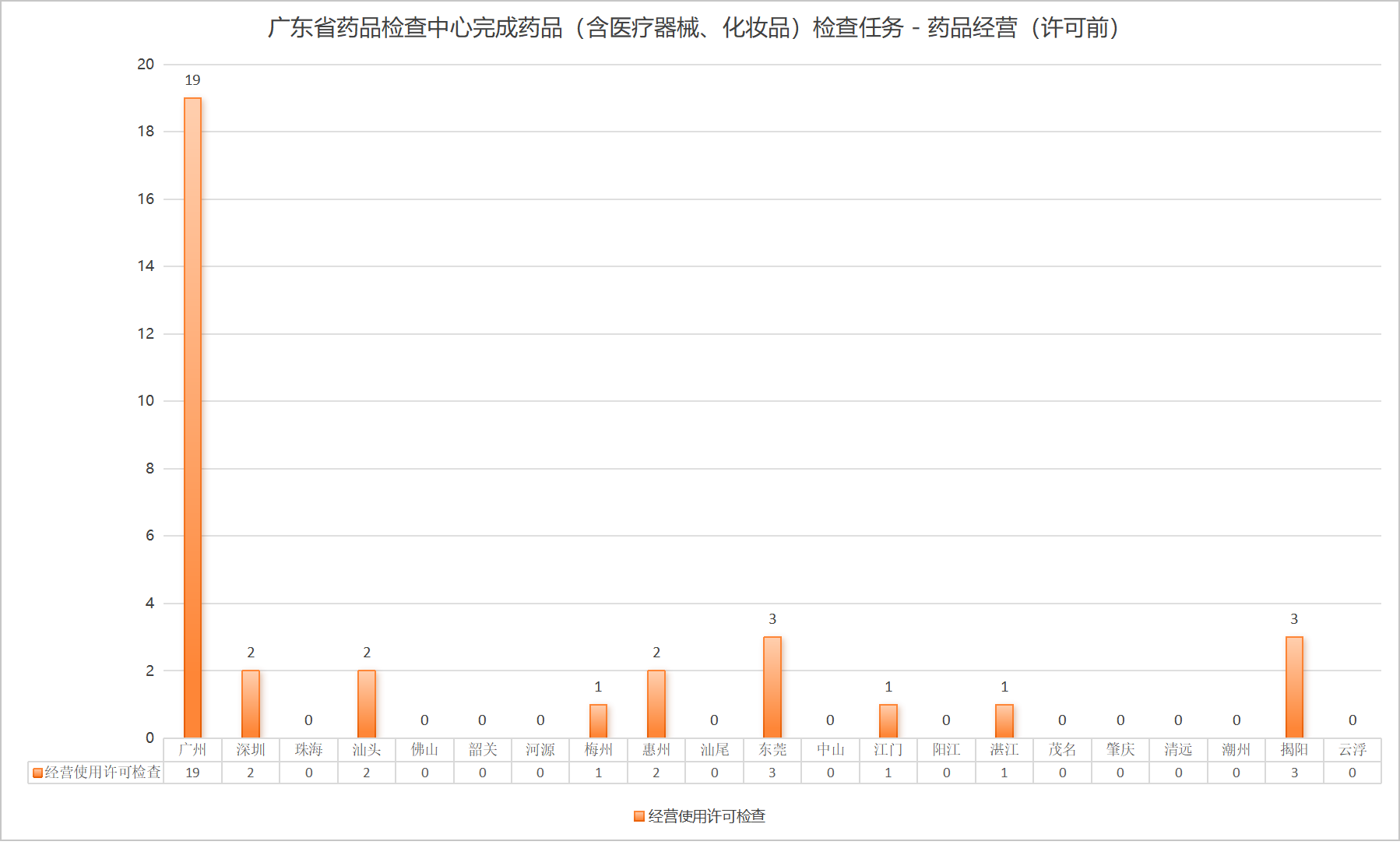Click the 云浮 category label

[1353, 749]
